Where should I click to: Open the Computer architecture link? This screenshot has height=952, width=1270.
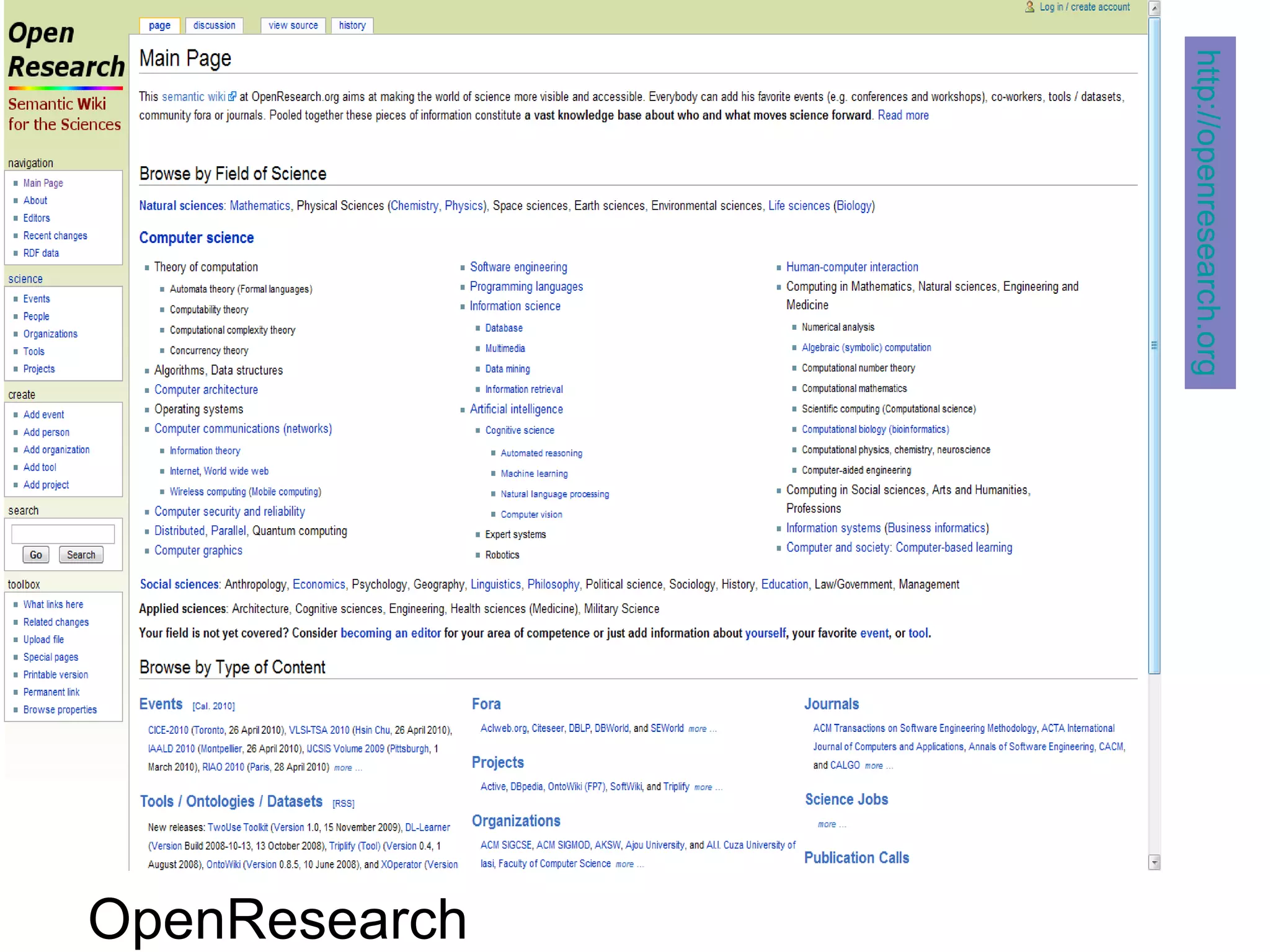pyautogui.click(x=206, y=390)
